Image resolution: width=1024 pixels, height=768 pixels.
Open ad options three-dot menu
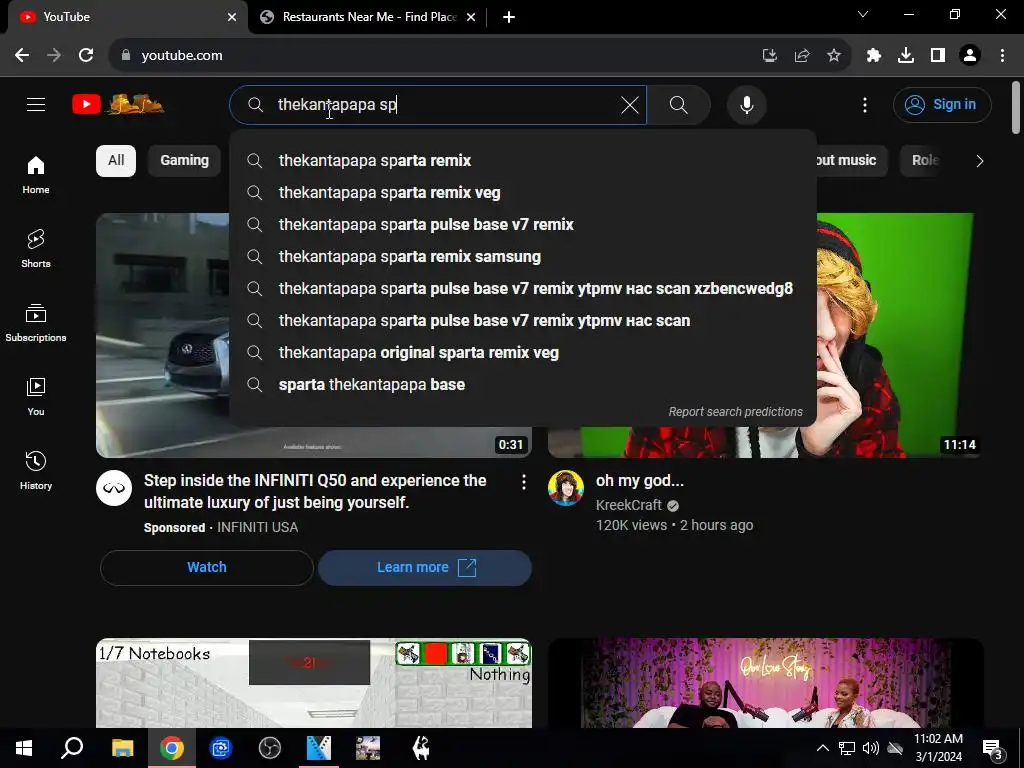tap(523, 482)
